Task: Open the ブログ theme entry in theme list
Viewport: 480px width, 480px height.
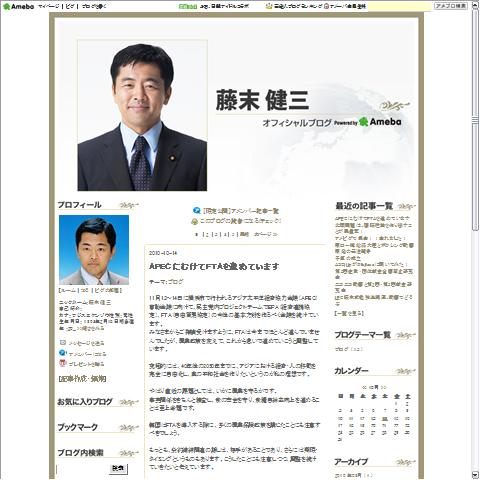Action: click(341, 349)
